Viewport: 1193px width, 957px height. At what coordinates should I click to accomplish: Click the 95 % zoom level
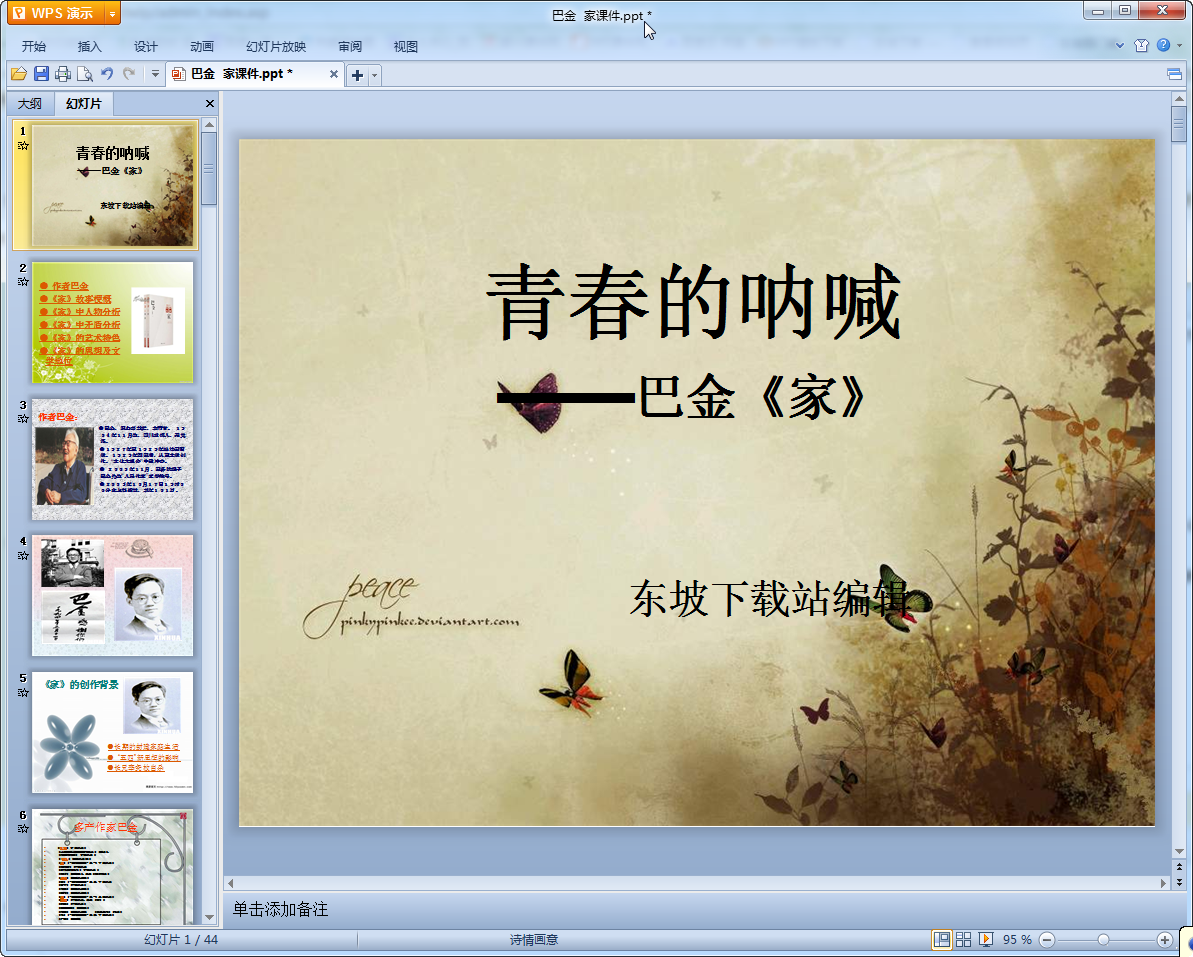(1016, 940)
